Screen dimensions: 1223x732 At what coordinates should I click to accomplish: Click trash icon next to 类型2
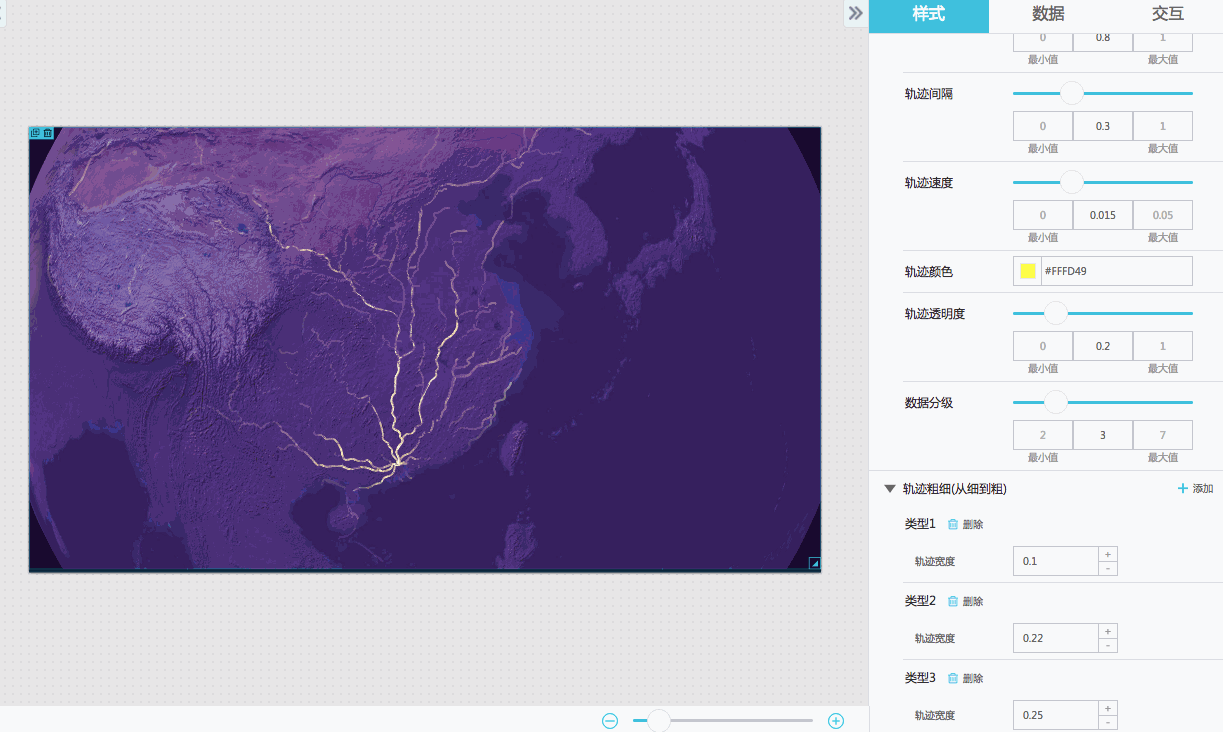click(953, 601)
